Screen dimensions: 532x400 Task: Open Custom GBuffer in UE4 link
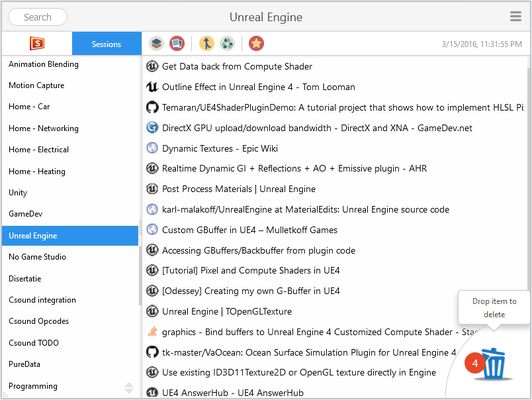click(249, 230)
